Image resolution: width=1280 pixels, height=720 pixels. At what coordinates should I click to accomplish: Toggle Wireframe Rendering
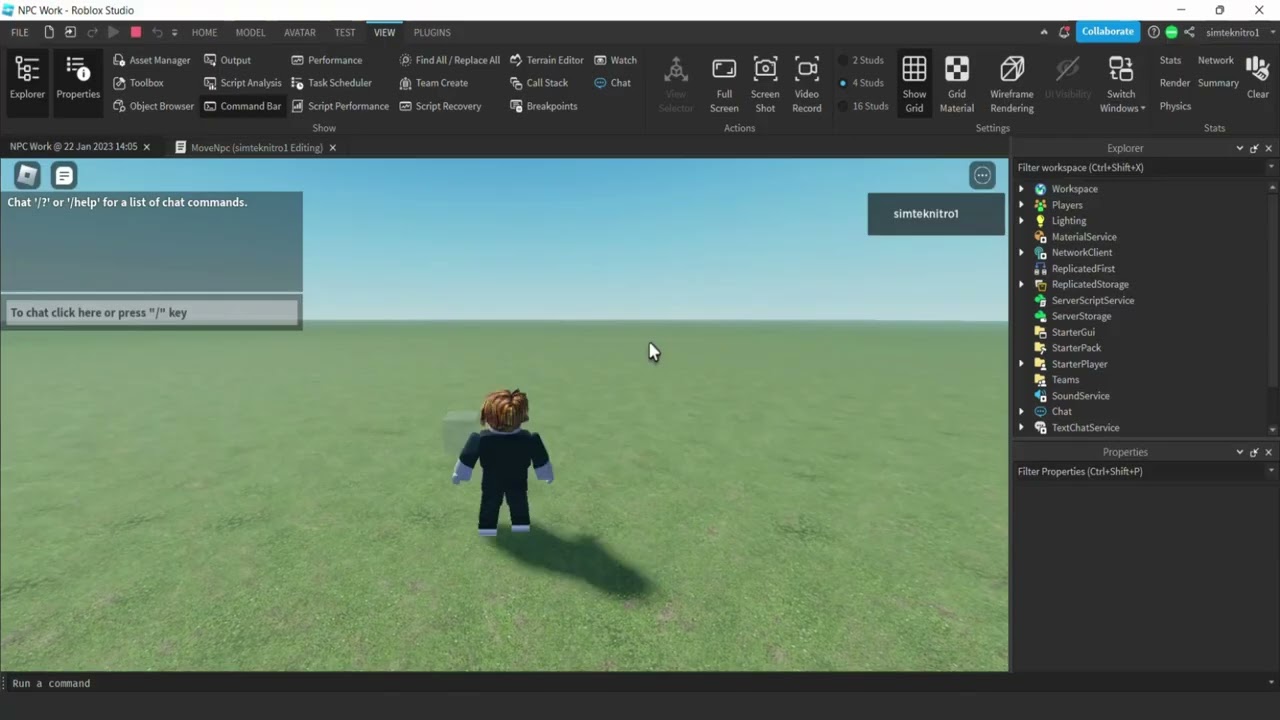click(x=1012, y=84)
